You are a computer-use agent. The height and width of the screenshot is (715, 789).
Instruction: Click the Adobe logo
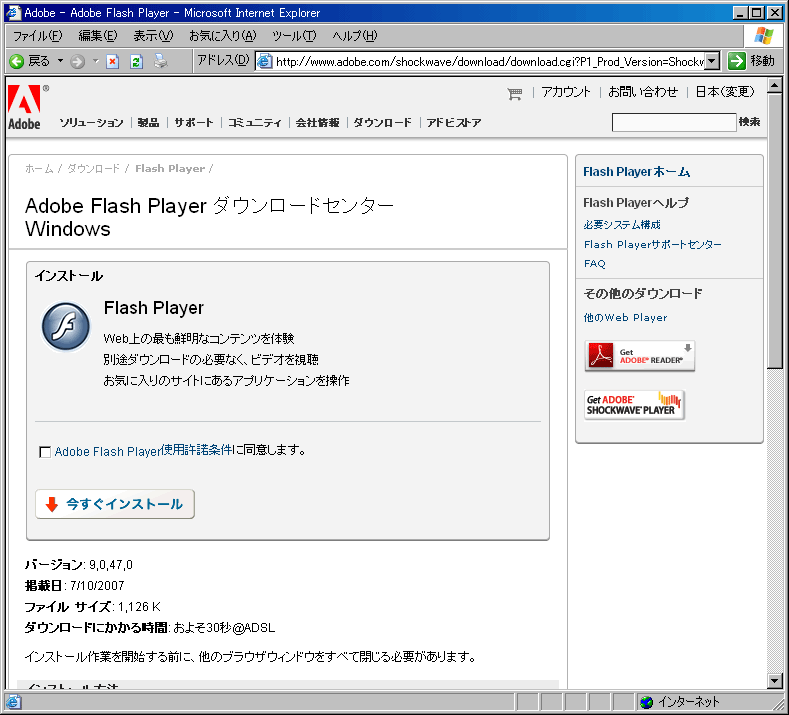(x=25, y=107)
